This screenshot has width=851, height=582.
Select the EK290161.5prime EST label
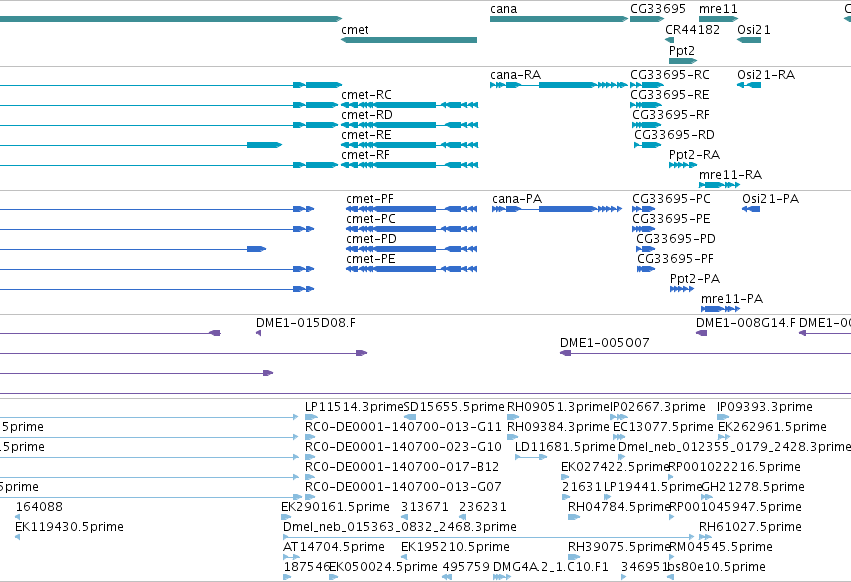[335, 507]
